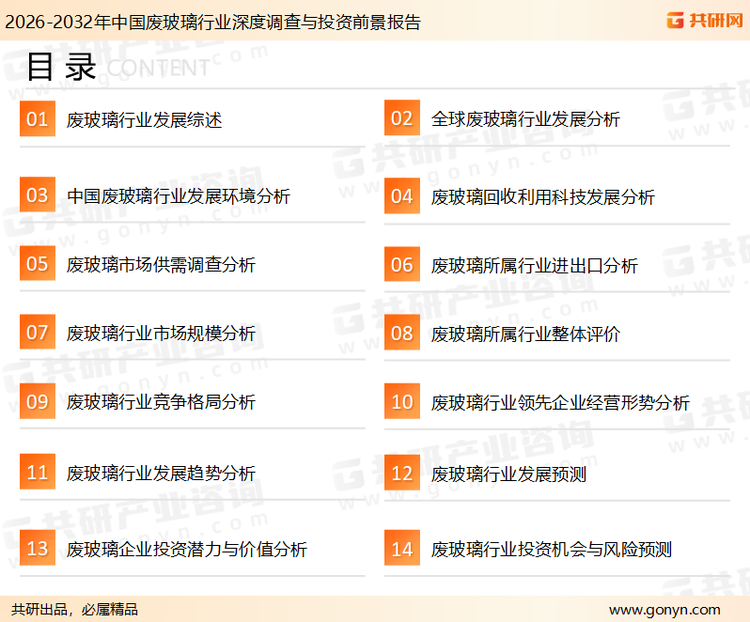Screen dimensions: 750x622
Task: Click the CONTENT subtitle text
Action: 158,68
